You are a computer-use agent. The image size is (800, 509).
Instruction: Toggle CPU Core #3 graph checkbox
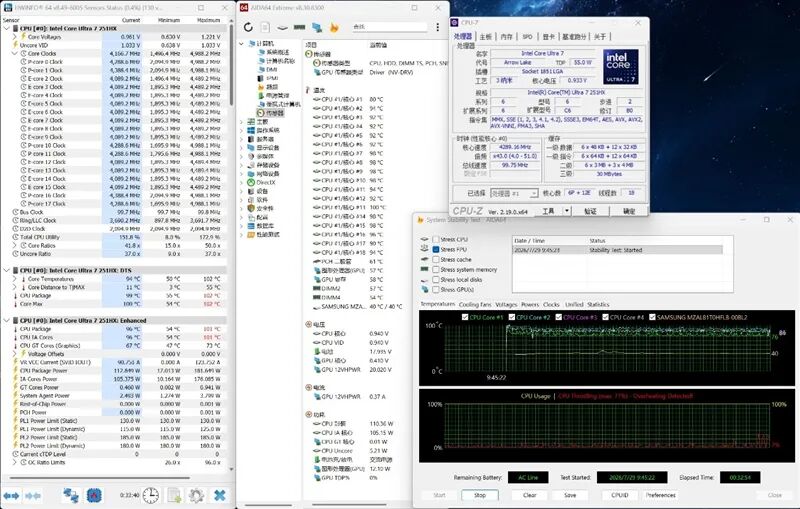tap(559, 317)
